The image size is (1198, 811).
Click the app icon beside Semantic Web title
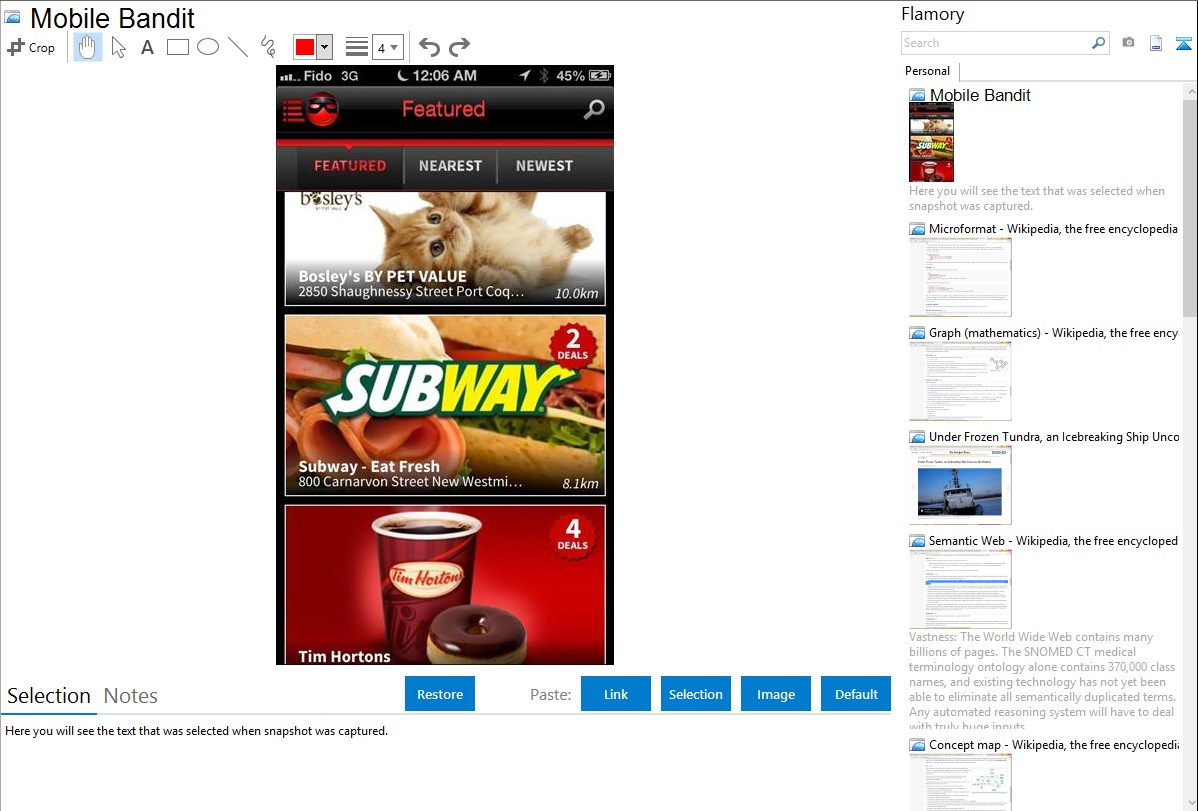917,540
